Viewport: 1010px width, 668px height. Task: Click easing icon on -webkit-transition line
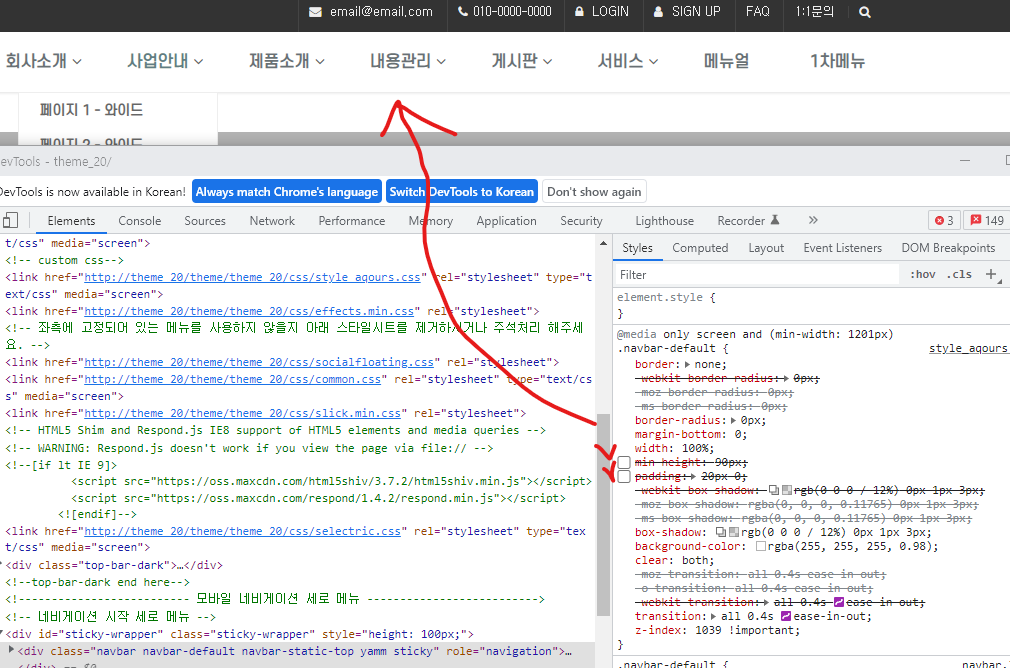[839, 602]
